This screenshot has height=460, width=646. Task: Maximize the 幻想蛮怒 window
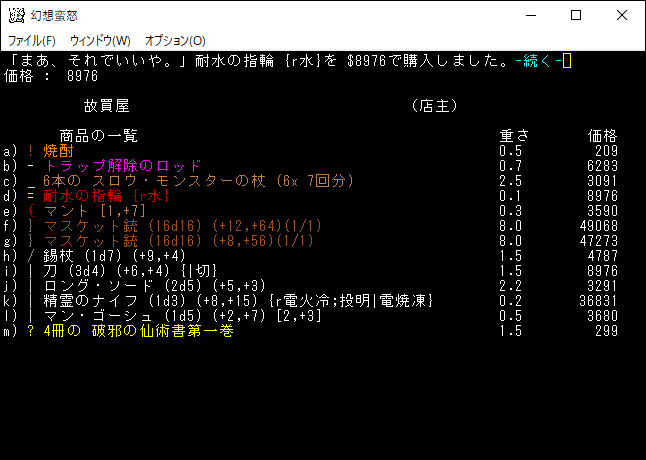(x=576, y=15)
